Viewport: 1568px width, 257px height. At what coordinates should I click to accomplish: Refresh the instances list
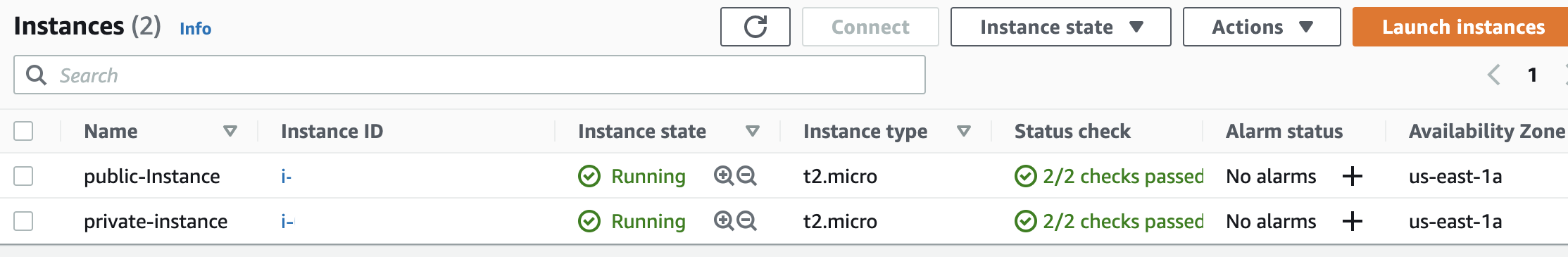[x=755, y=27]
